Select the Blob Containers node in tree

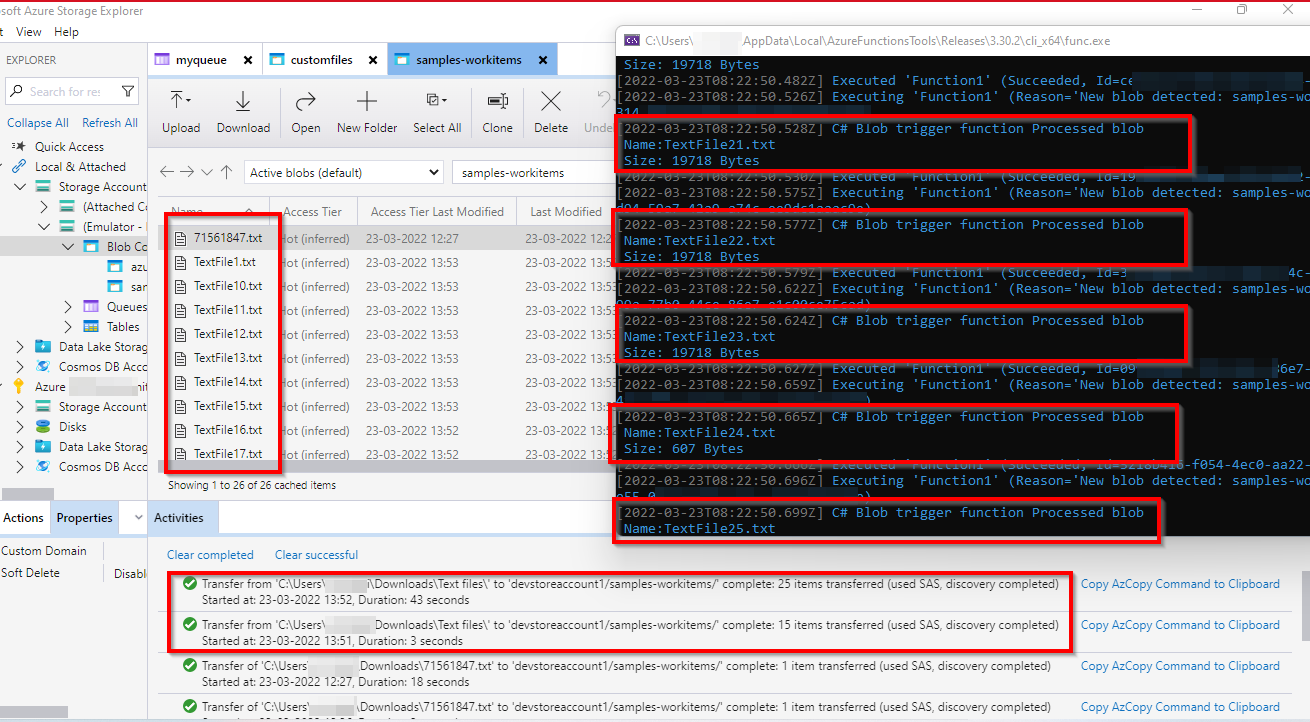115,247
